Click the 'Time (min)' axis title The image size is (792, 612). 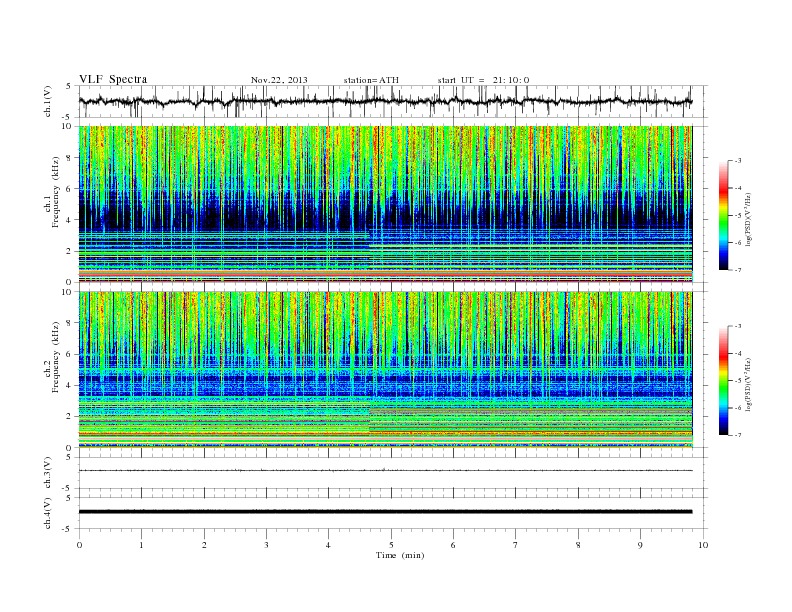[400, 555]
